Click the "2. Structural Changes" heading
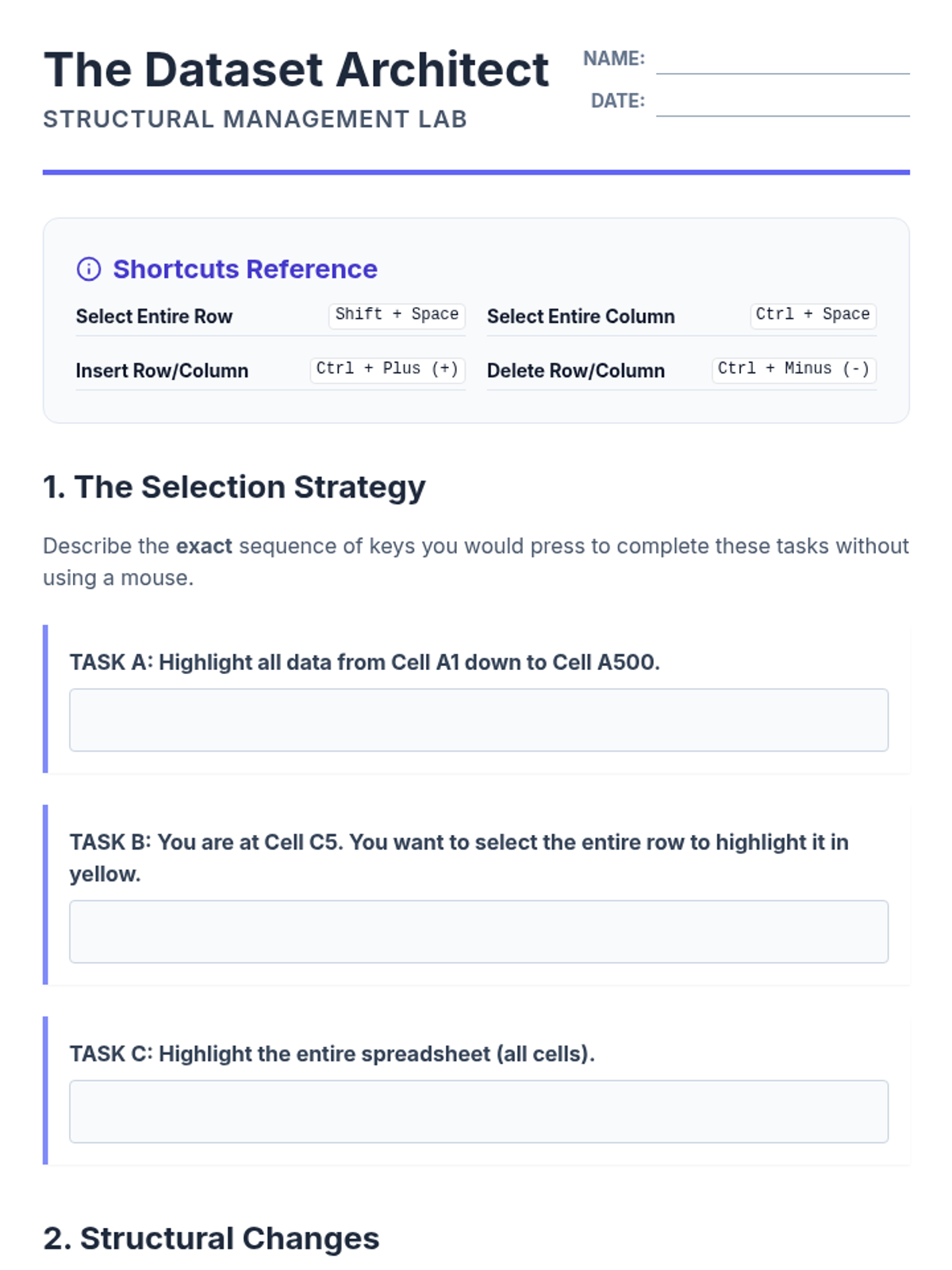This screenshot has height=1270, width=952. tap(211, 1238)
